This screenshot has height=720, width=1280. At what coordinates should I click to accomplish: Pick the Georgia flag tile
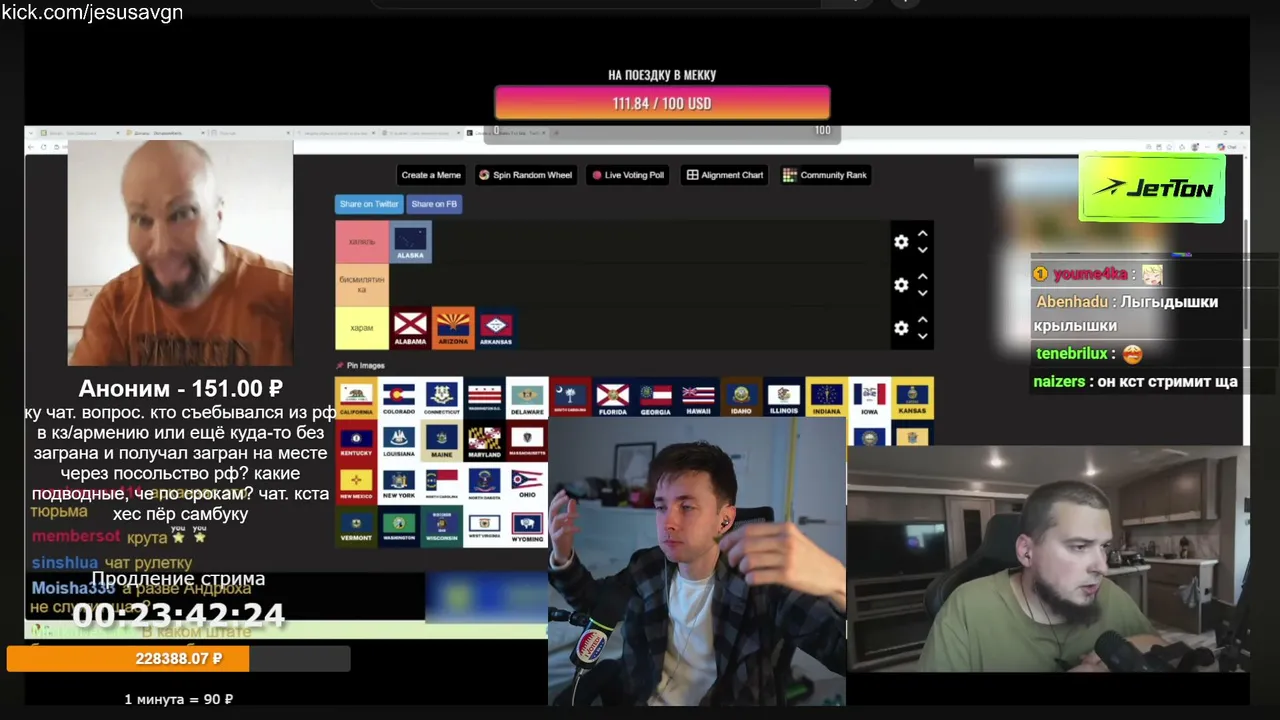[656, 398]
